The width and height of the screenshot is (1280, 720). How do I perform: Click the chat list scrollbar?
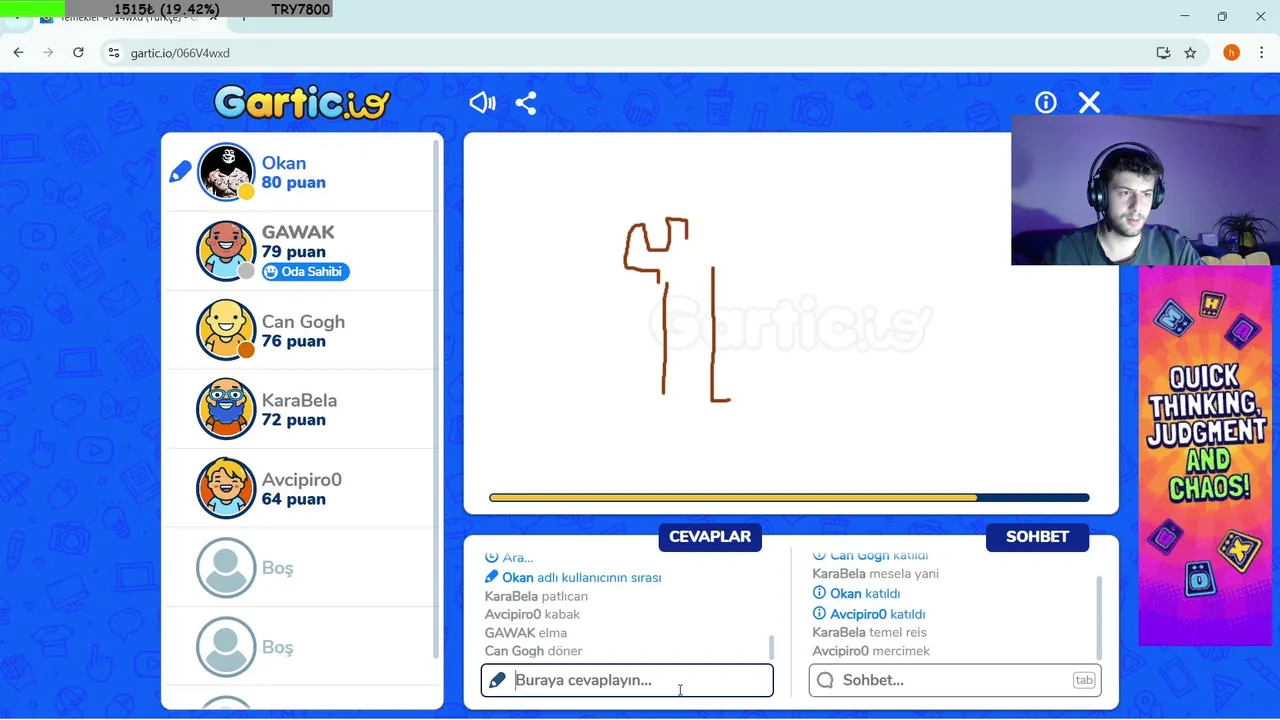coord(1099,617)
